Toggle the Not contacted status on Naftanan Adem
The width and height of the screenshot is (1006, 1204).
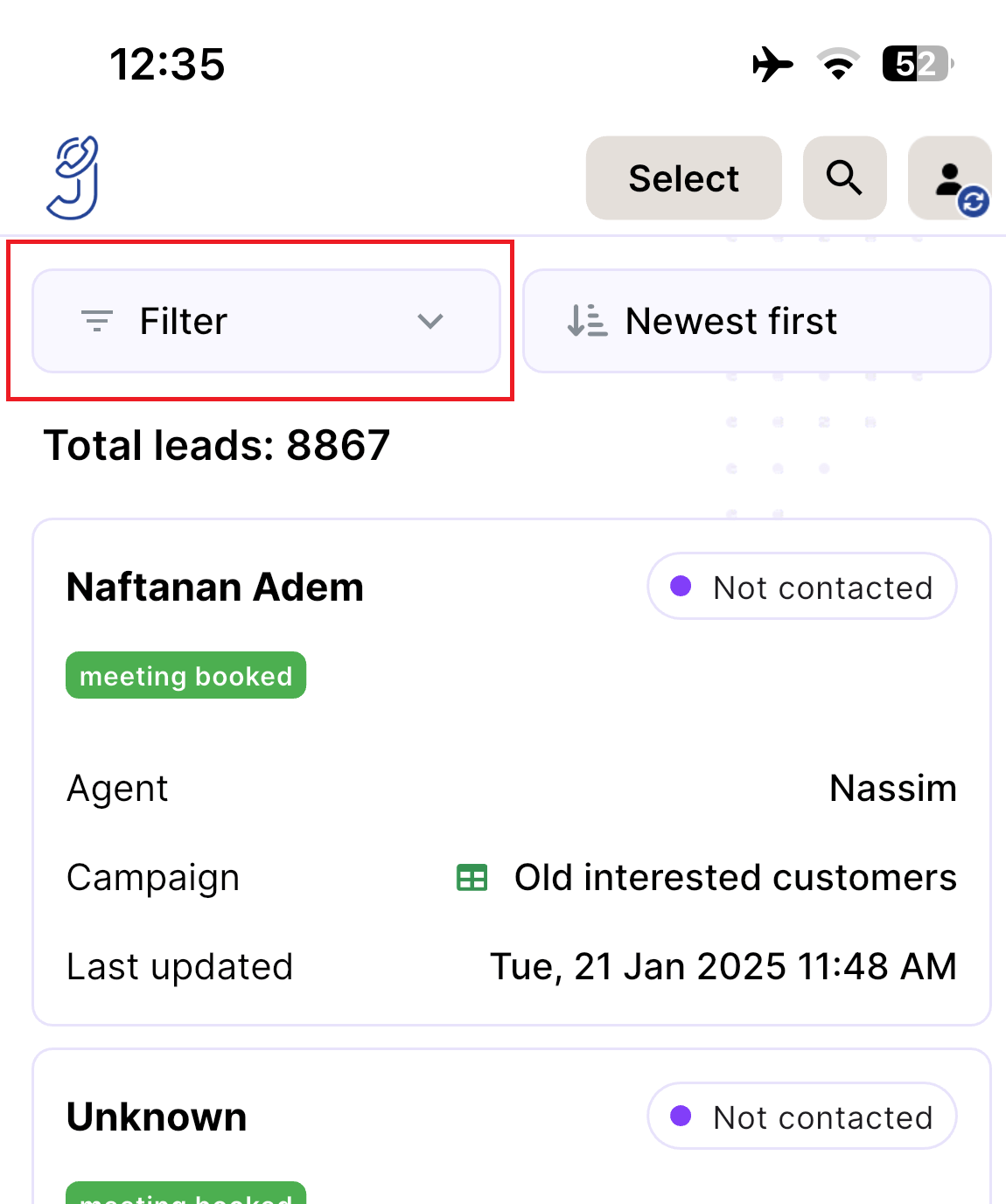[800, 587]
